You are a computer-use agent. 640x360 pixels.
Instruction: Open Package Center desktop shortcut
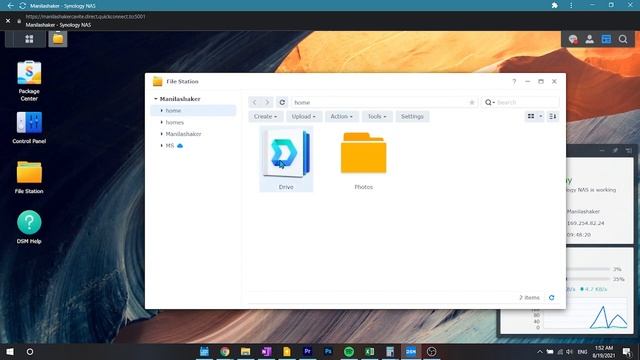(29, 81)
